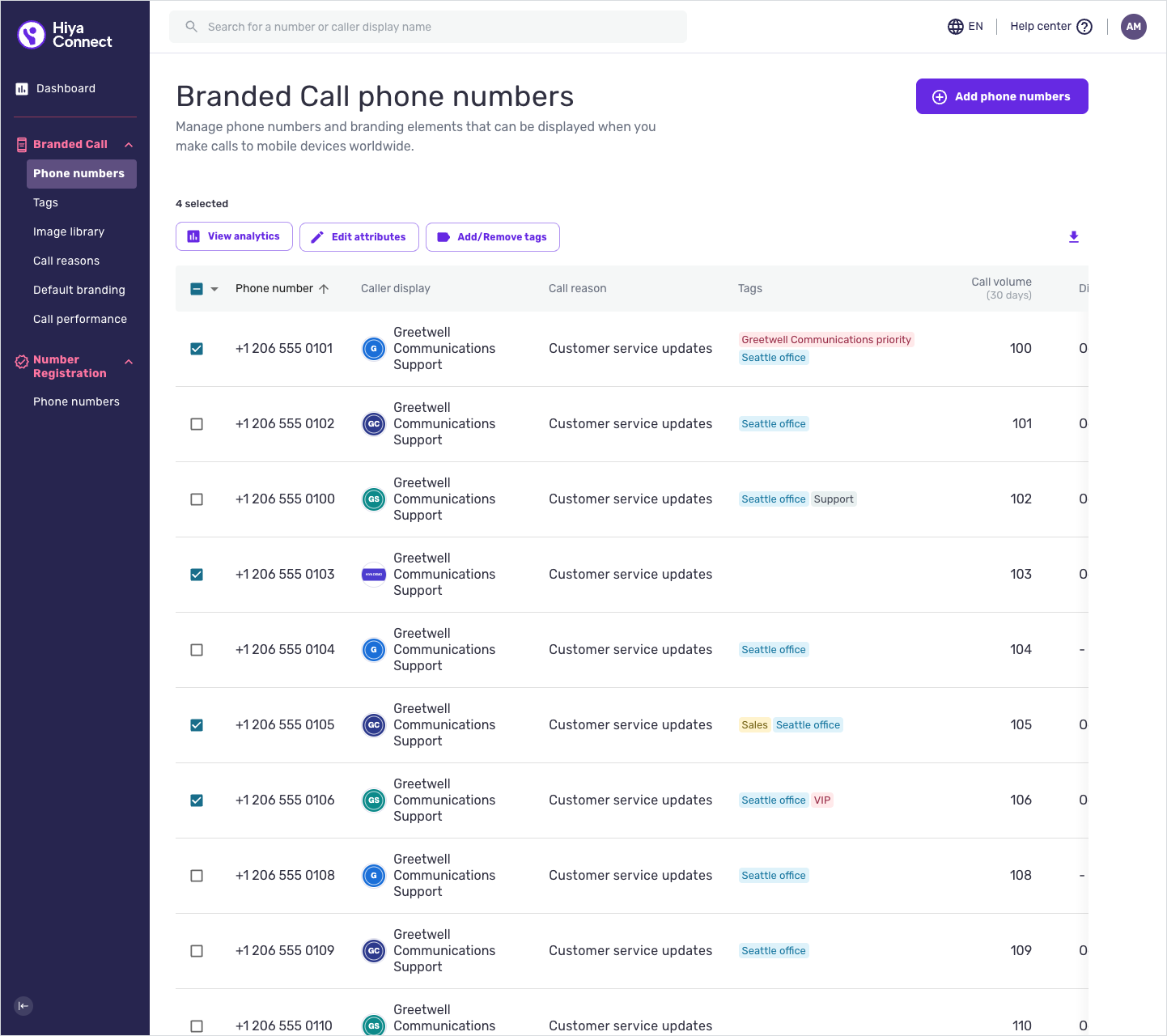
Task: Click Add phone numbers button
Action: point(1002,96)
